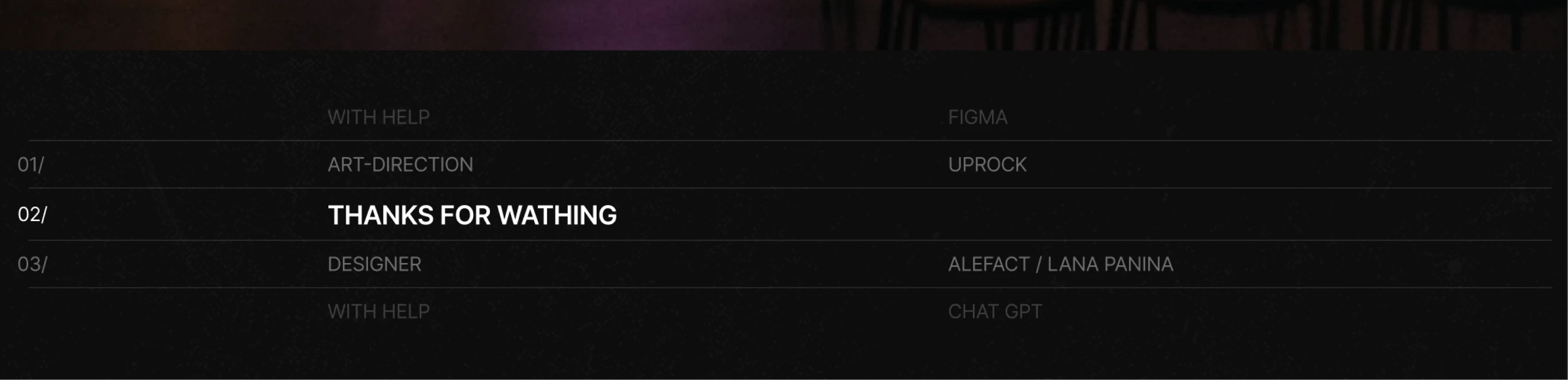The width and height of the screenshot is (1568, 380).
Task: Click WITH HELP label beside CHAT GPT
Action: click(x=378, y=312)
